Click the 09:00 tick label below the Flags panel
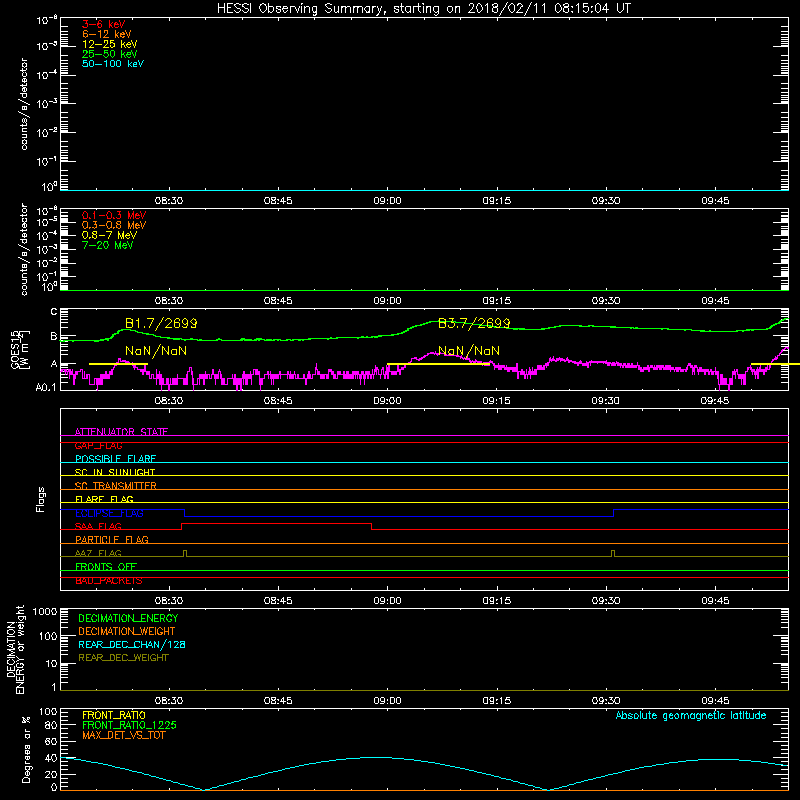Viewport: 800px width, 800px height. tap(387, 601)
